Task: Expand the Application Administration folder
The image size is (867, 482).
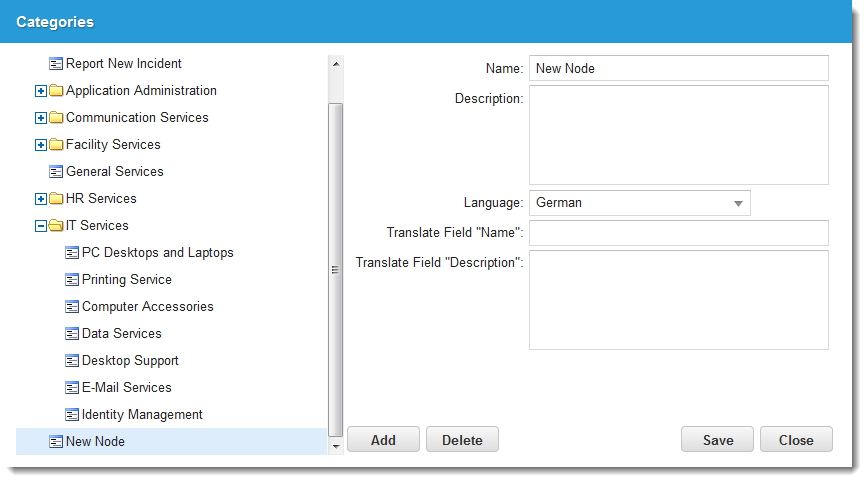Action: point(40,91)
